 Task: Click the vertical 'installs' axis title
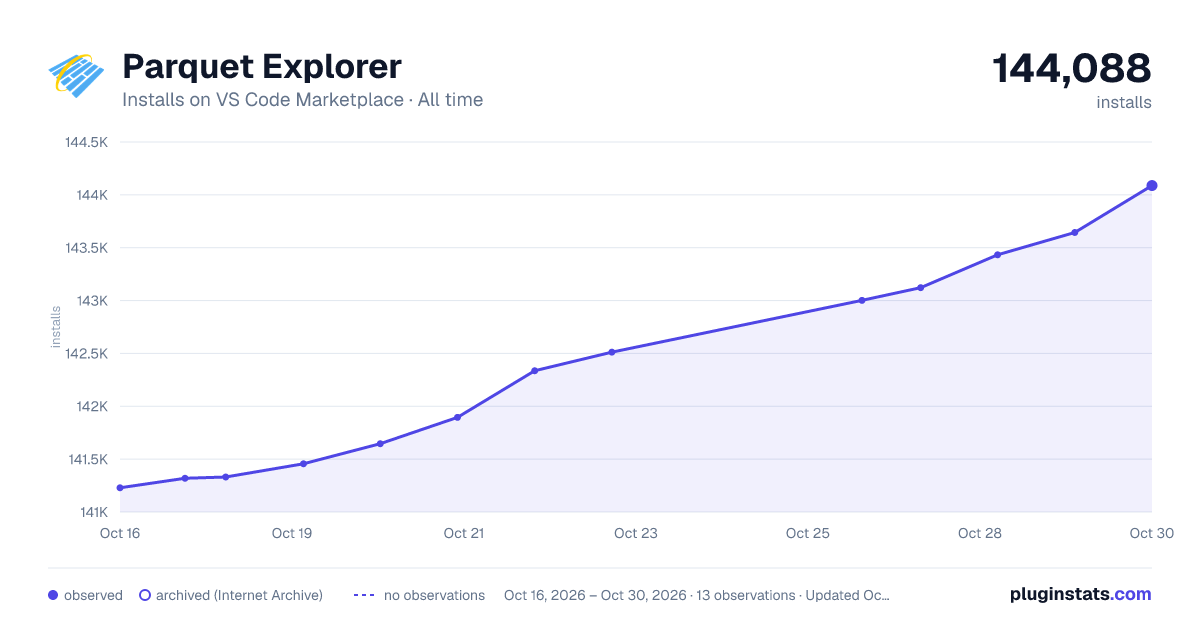pos(56,327)
